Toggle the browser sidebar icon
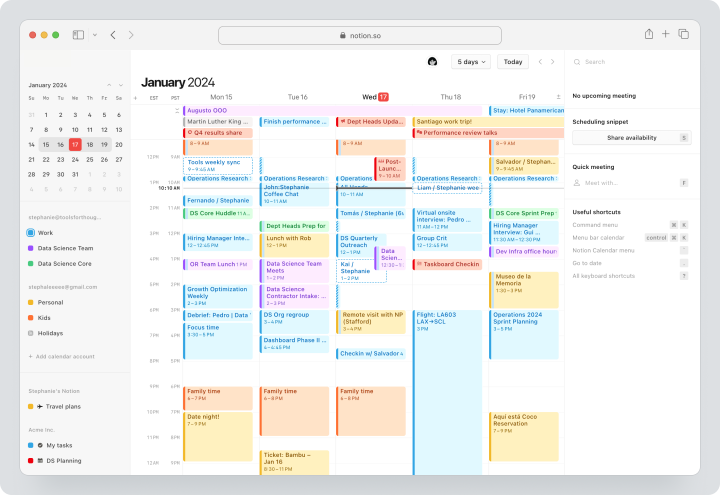This screenshot has width=720, height=495. point(78,35)
